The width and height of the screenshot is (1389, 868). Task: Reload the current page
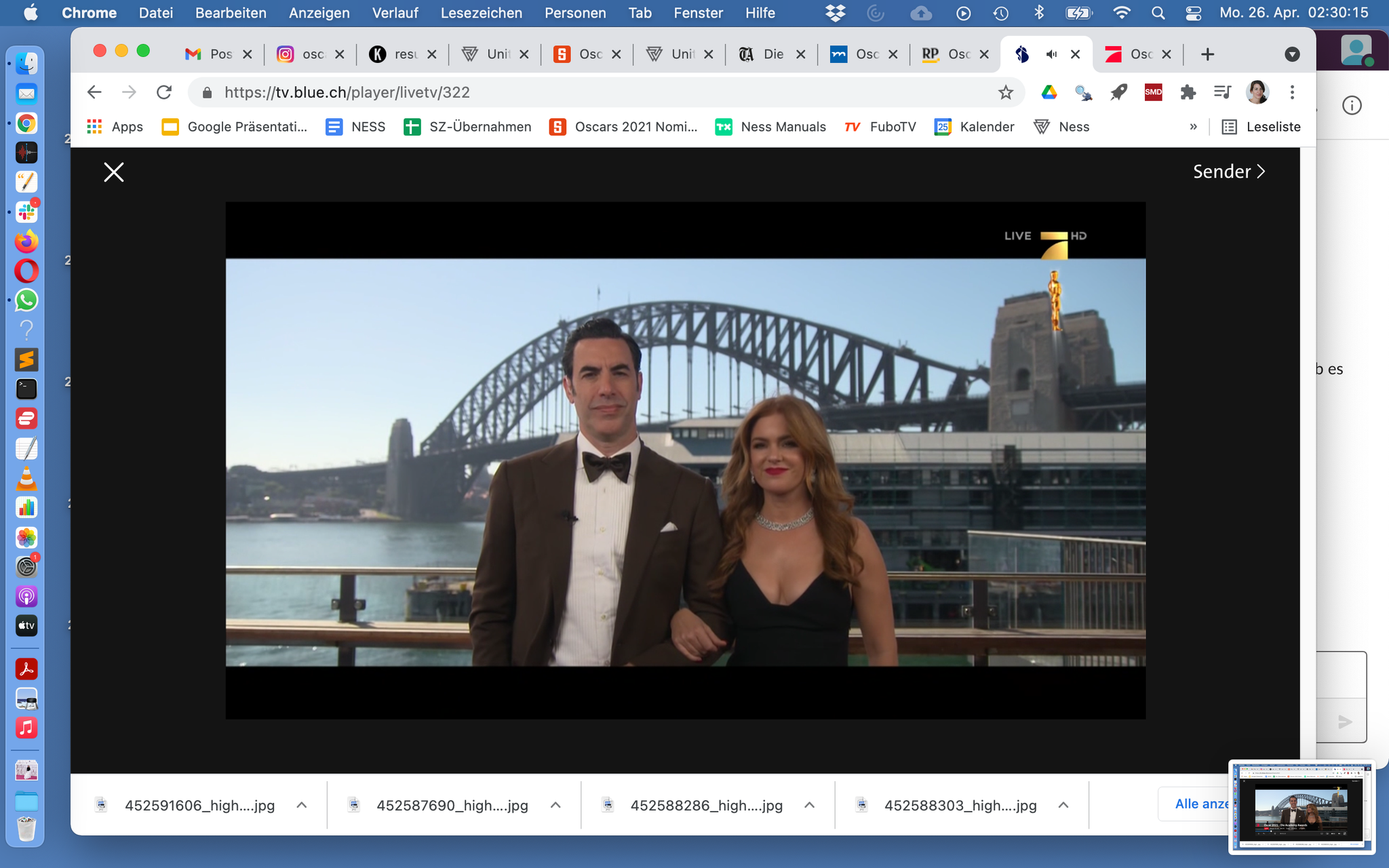[x=164, y=93]
